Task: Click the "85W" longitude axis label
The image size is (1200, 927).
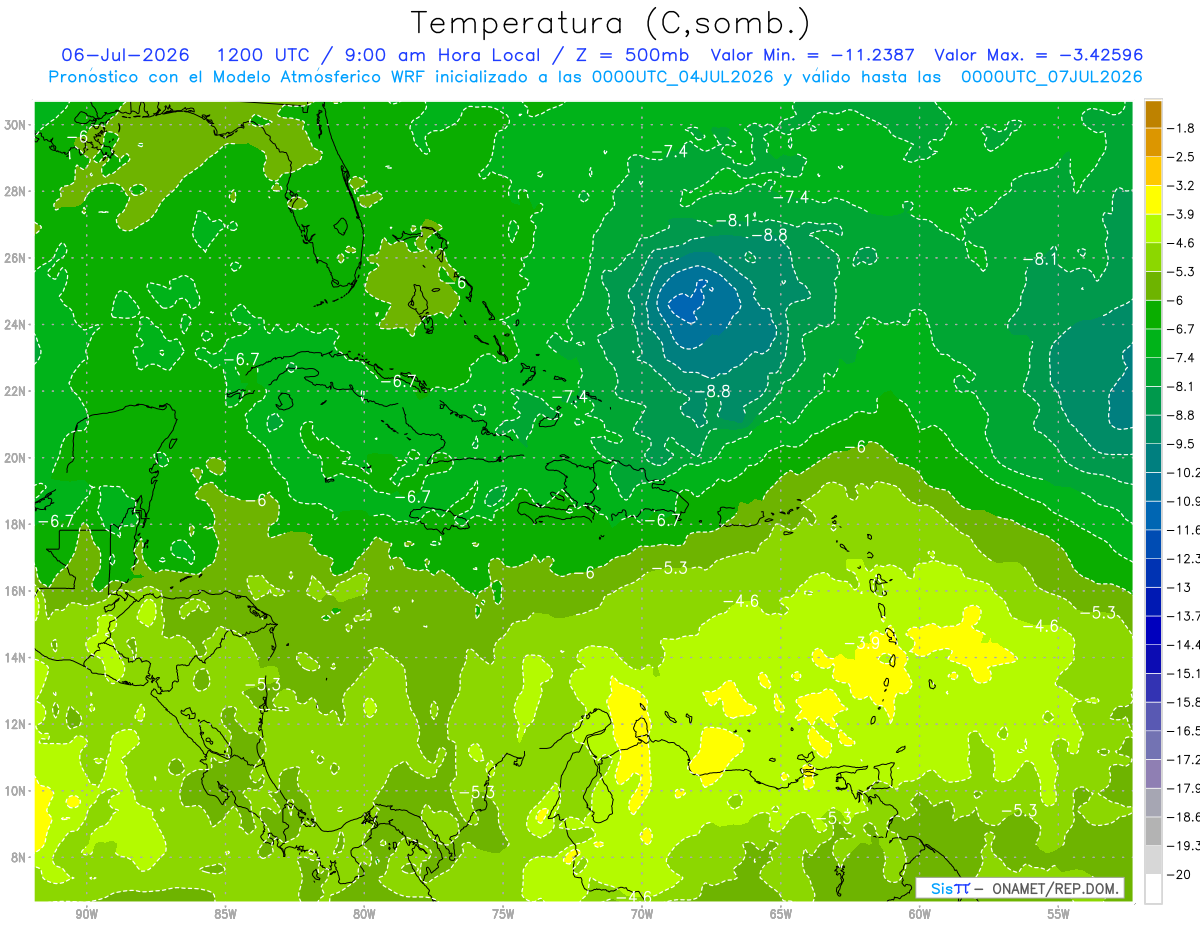Action: tap(225, 915)
